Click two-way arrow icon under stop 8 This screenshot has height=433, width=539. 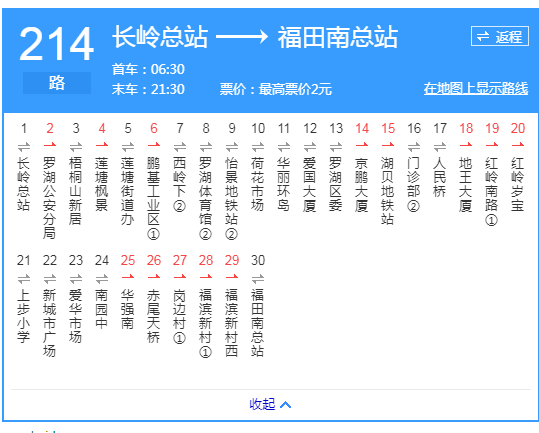tap(206, 147)
